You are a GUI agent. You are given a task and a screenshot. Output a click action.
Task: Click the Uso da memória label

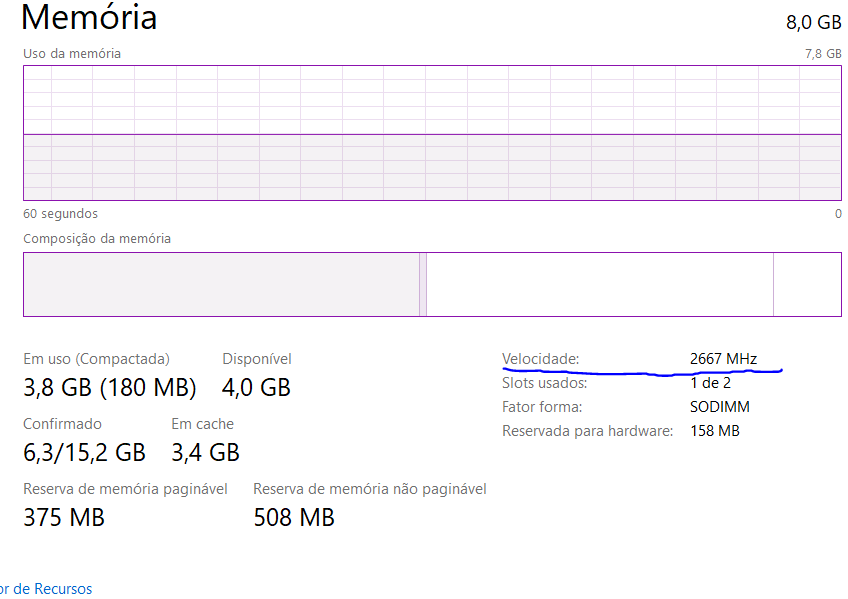pyautogui.click(x=72, y=54)
